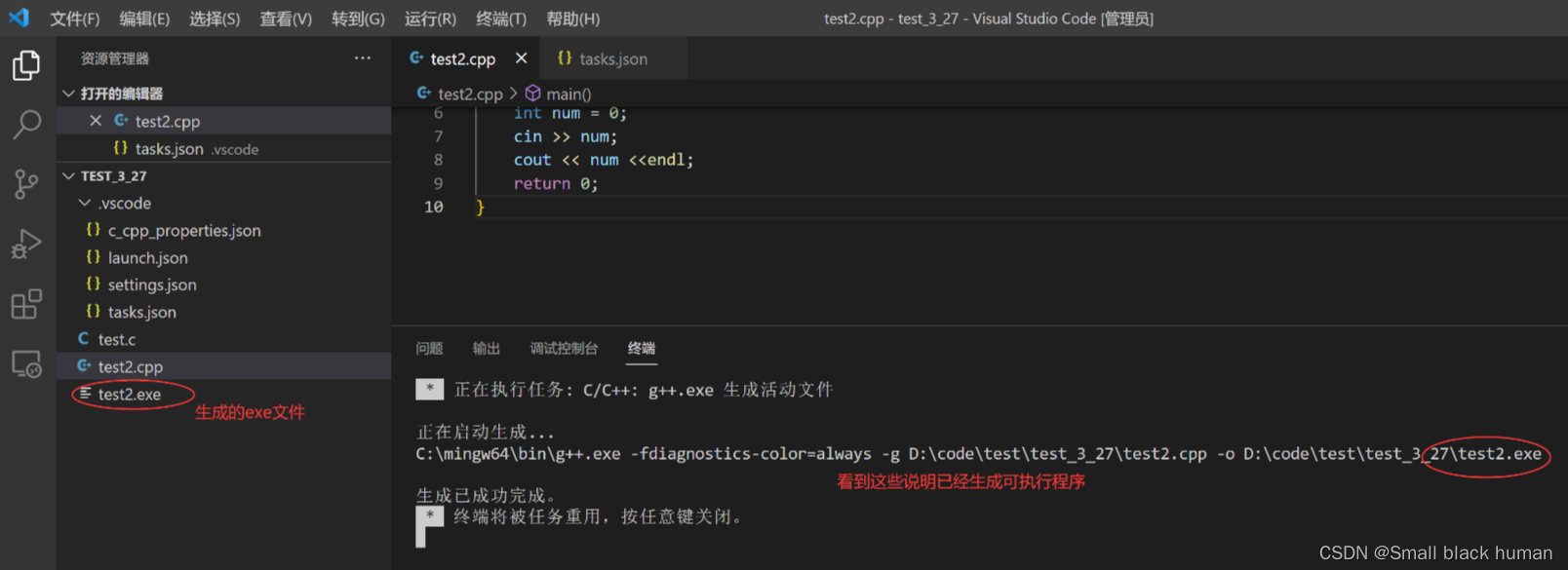Close the test2.cpp editor tab
Screen dimensions: 1568x570
(x=522, y=58)
